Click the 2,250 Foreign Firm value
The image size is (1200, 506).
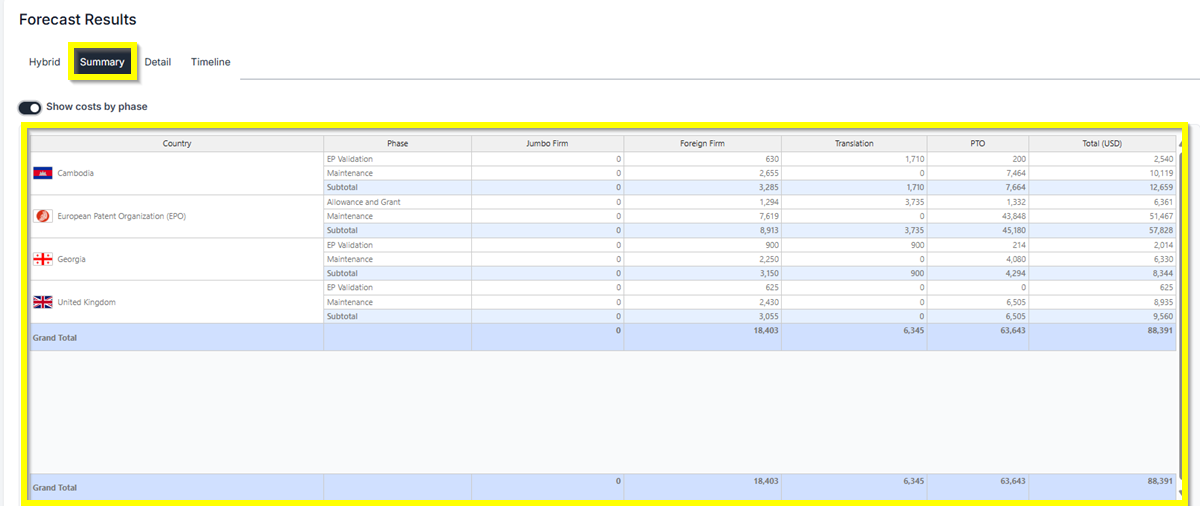768,259
